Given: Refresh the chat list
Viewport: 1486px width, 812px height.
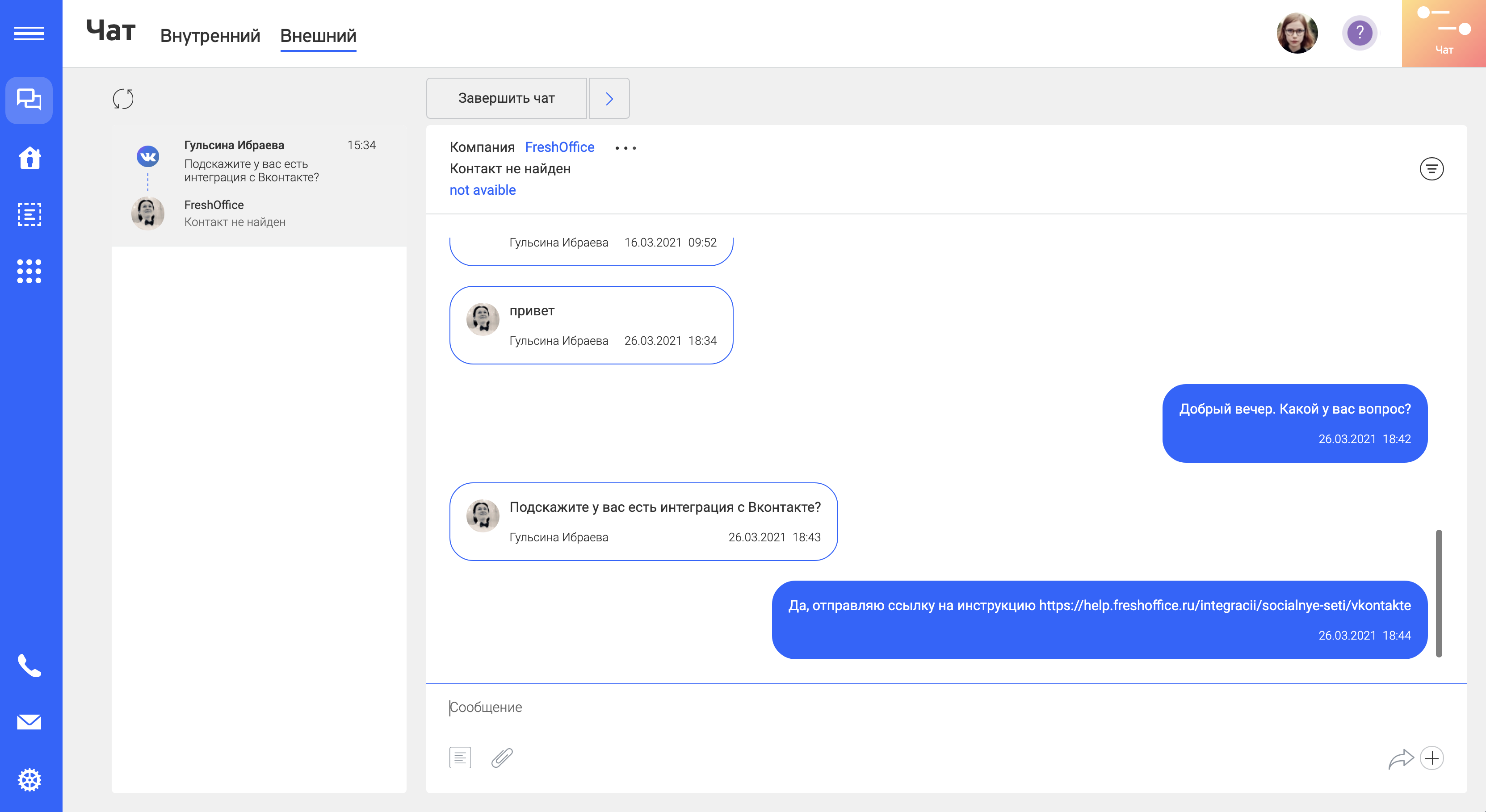Looking at the screenshot, I should [123, 99].
